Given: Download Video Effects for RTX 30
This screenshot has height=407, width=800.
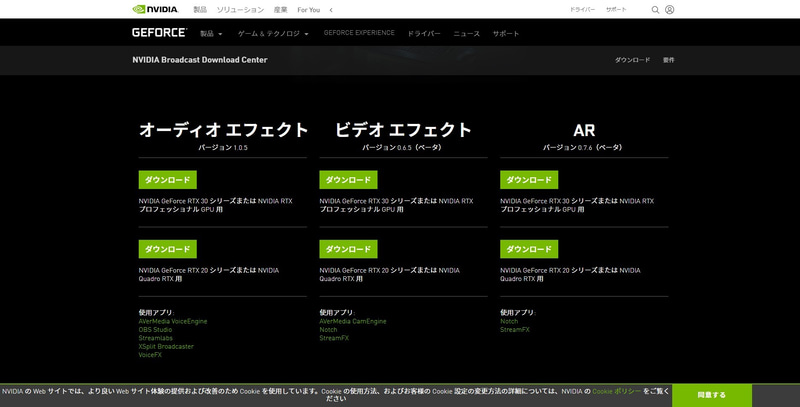Looking at the screenshot, I should coord(348,180).
